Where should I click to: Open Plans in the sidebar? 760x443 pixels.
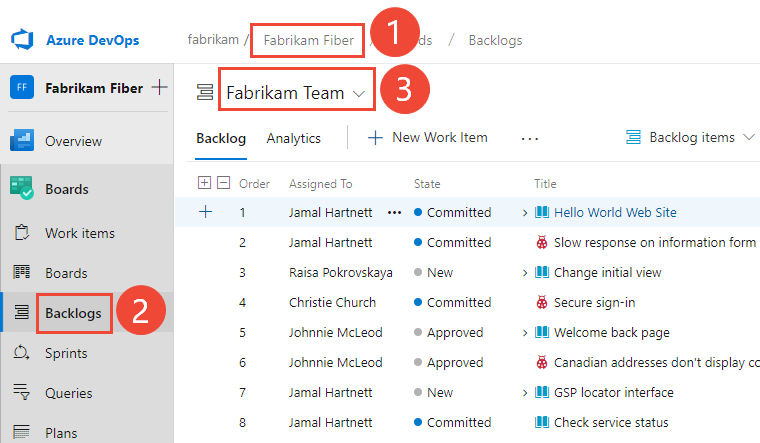(x=61, y=433)
